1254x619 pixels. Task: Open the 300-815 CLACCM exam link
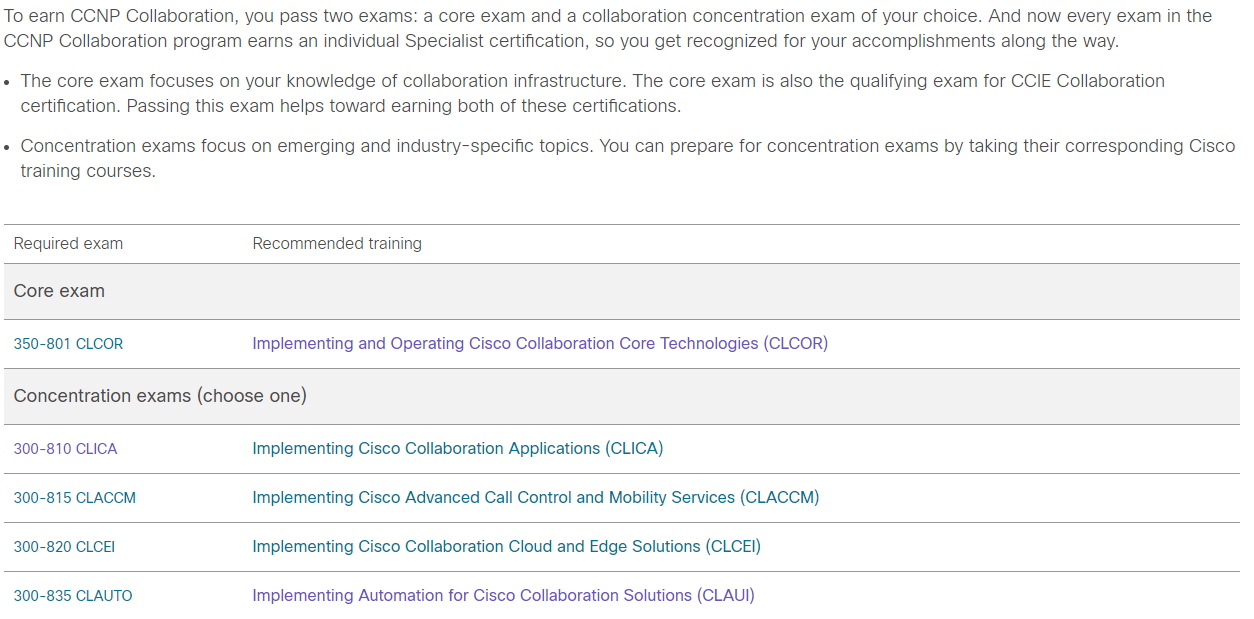click(x=75, y=498)
